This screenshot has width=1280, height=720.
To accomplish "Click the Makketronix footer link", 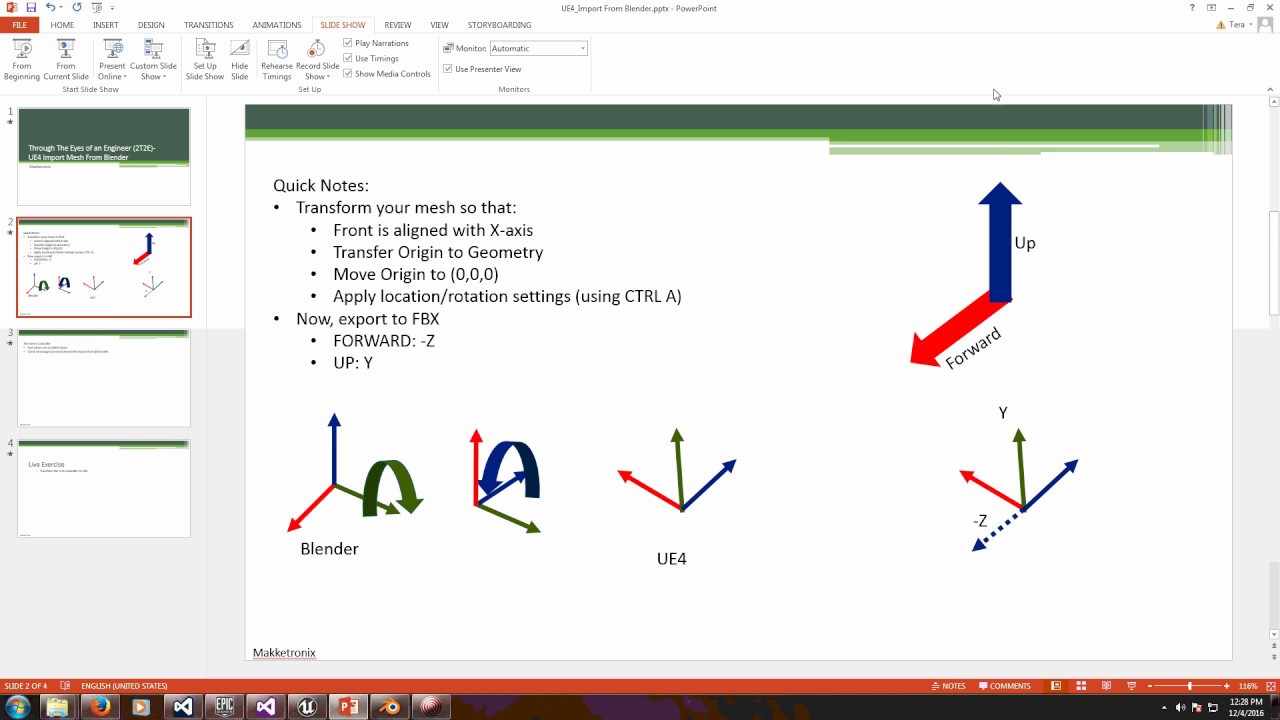I will click(x=284, y=653).
